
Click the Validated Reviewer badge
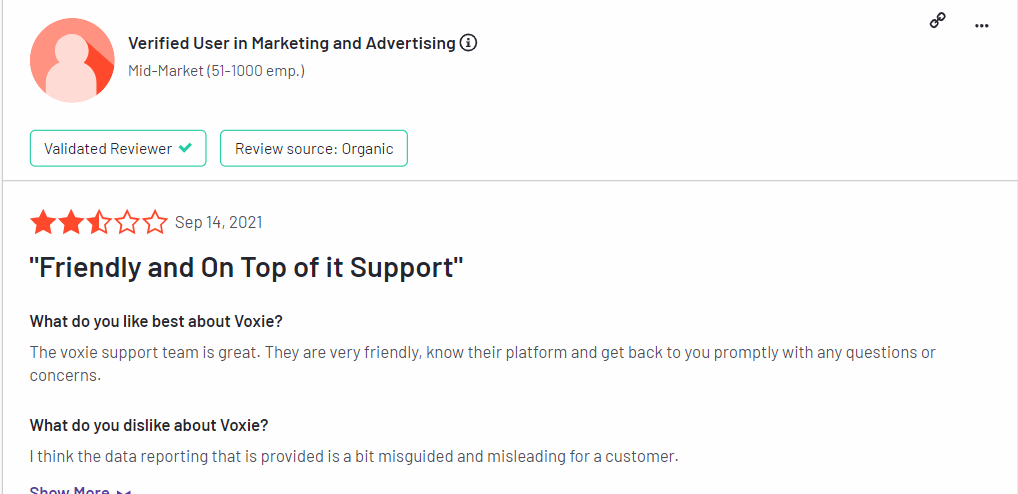(x=118, y=149)
